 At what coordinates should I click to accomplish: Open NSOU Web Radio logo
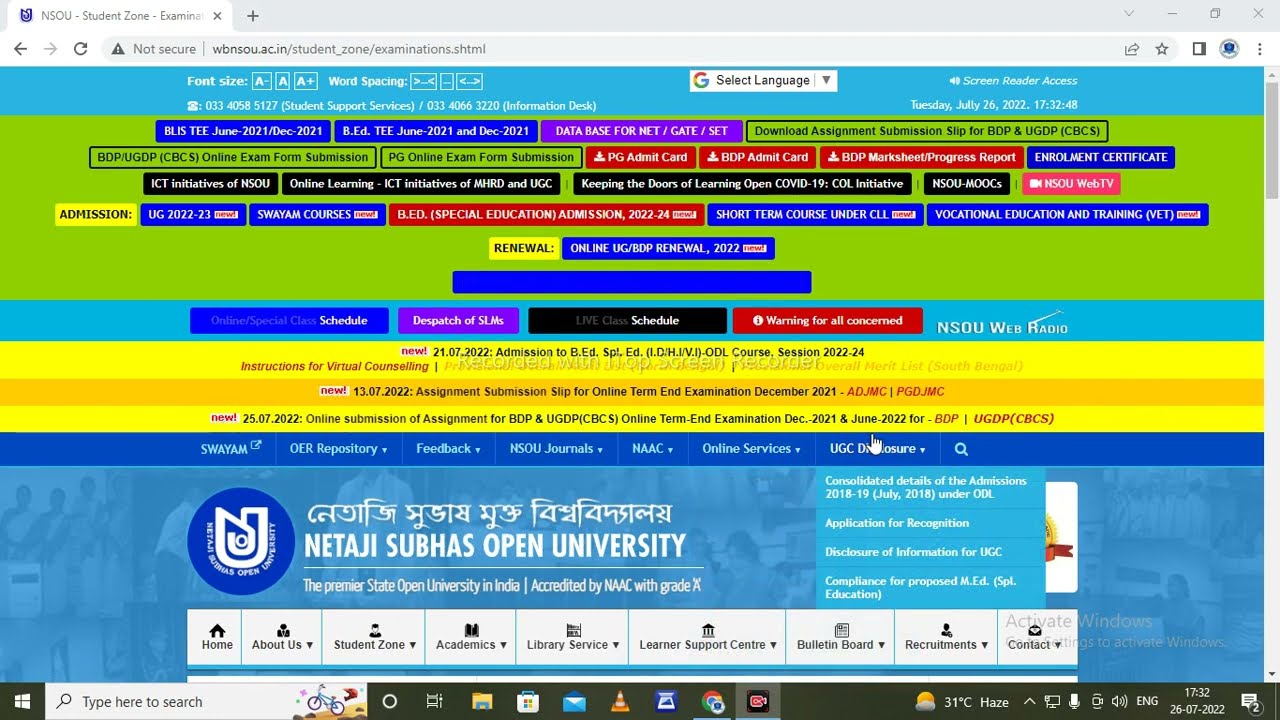click(x=1002, y=323)
